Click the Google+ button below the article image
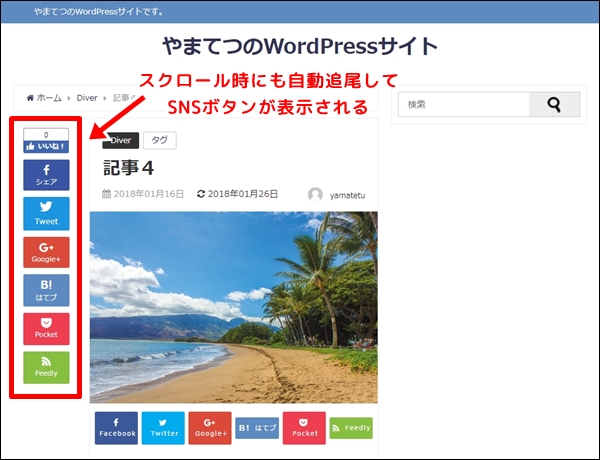 point(210,428)
